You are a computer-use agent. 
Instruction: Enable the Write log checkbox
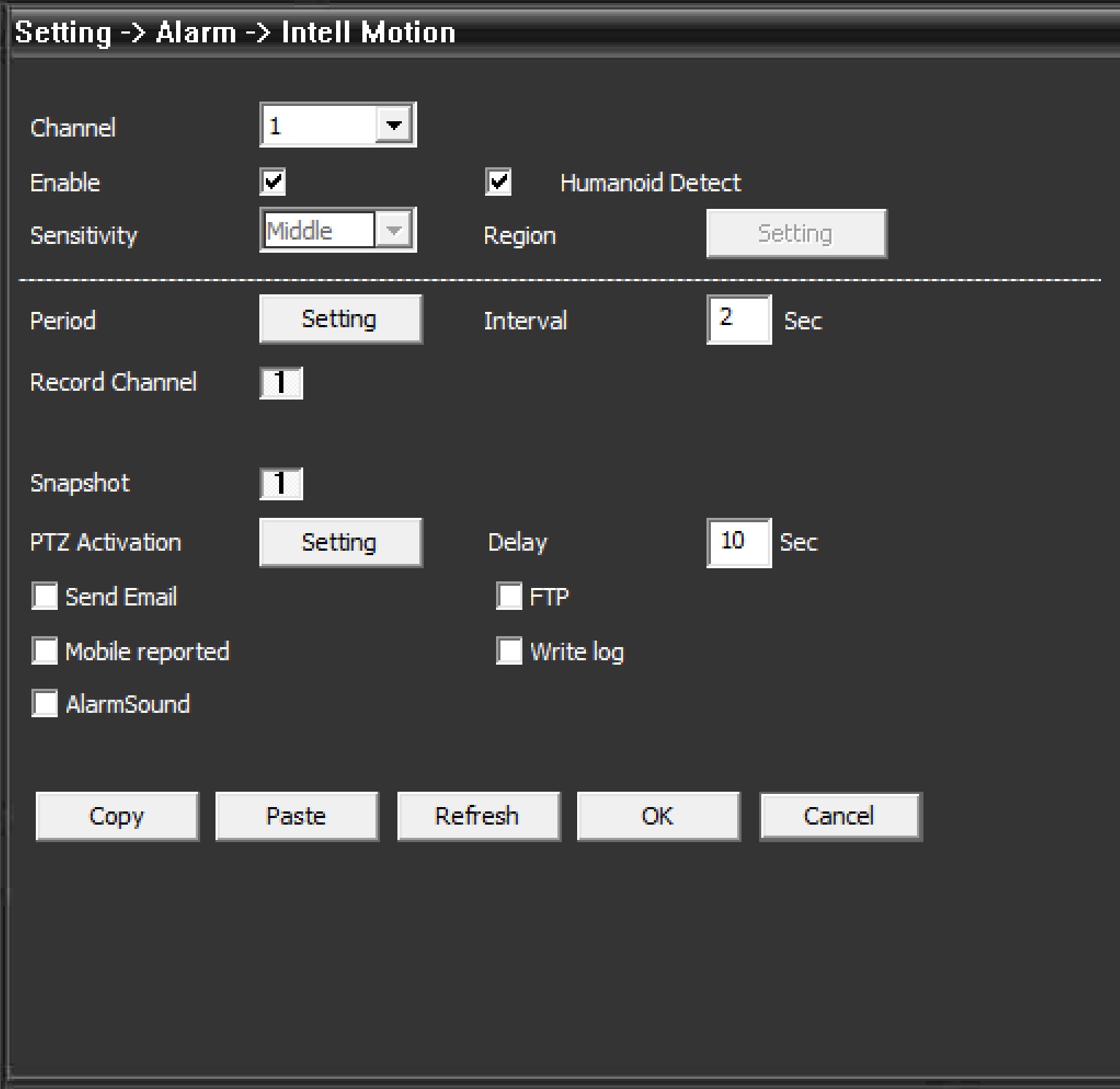click(x=509, y=651)
